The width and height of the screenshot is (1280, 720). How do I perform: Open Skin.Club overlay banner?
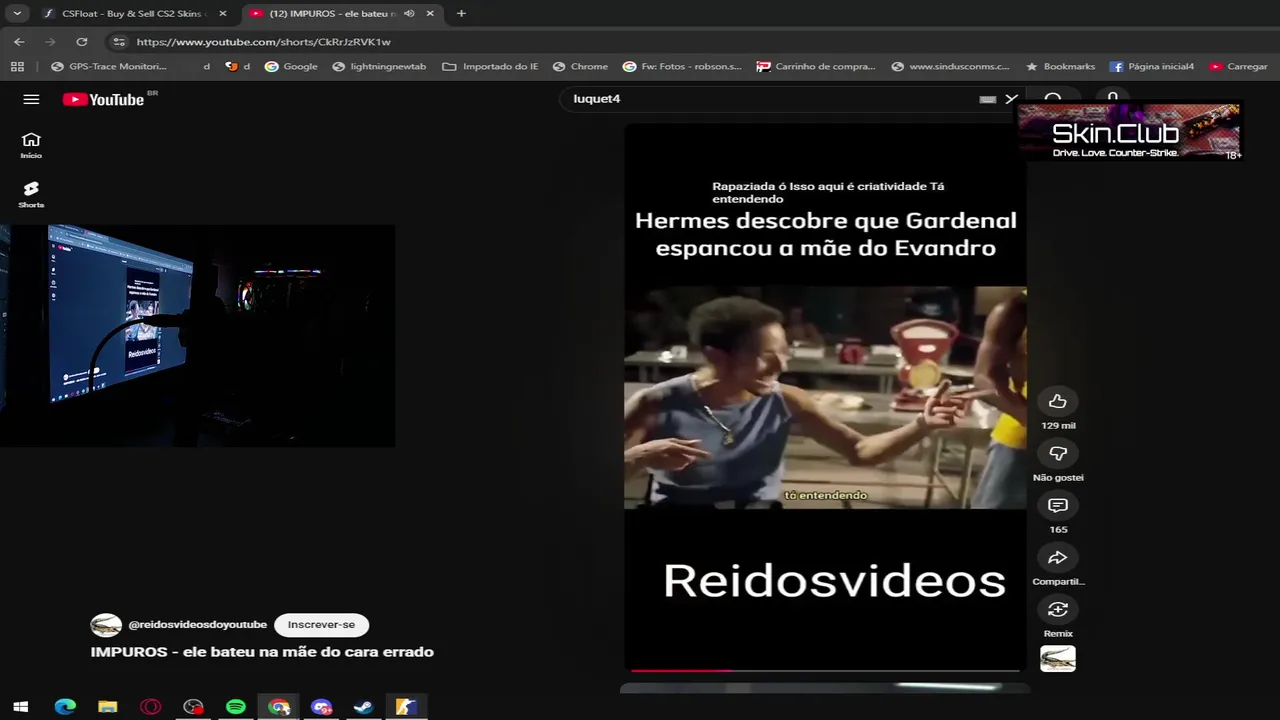1129,131
